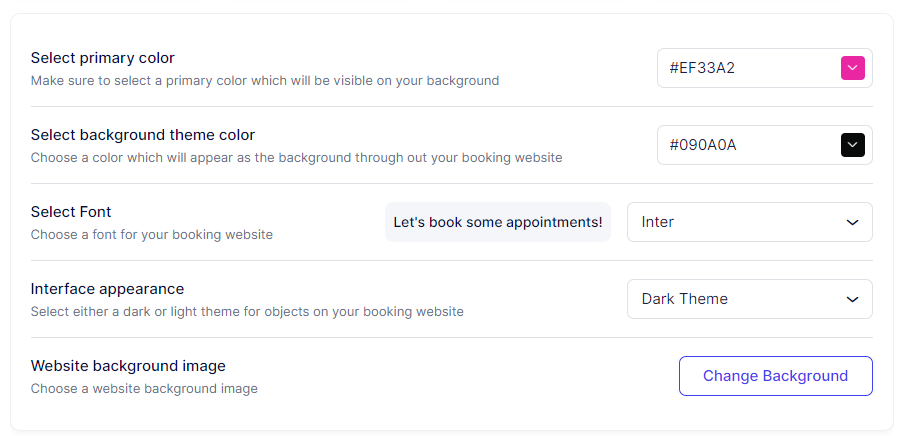Click the dark or light theme description text
This screenshot has width=905, height=440.
247,311
